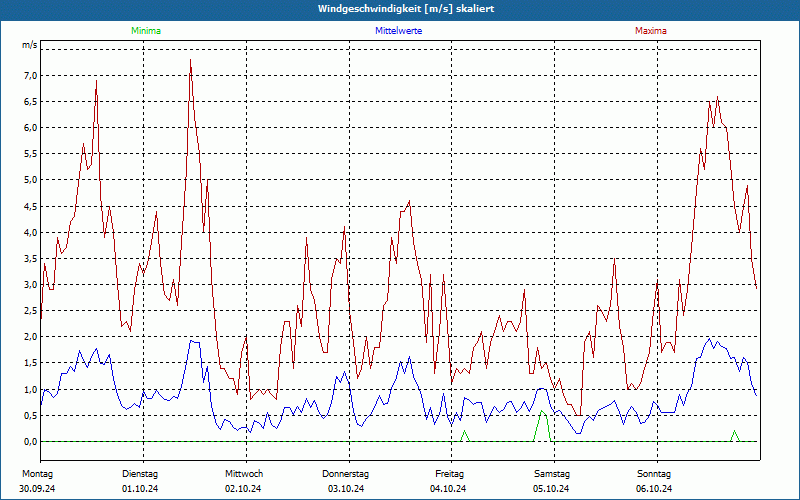Click the 0,0 y-axis value
The width and height of the screenshot is (800, 500).
pos(31,442)
